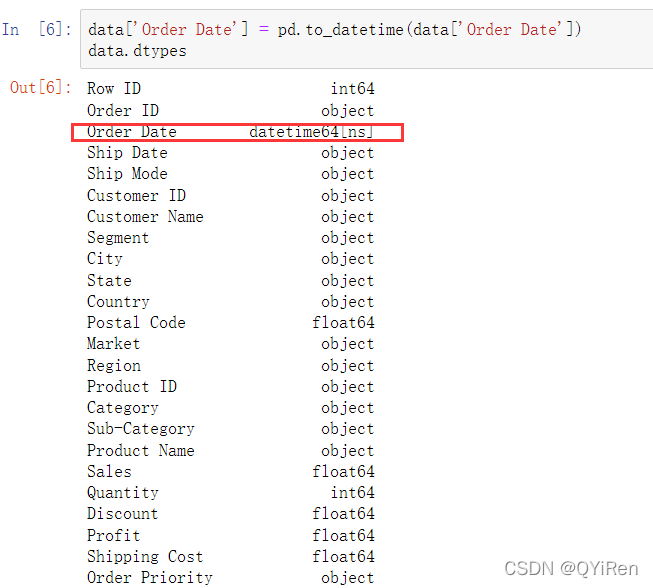Click the 'State' row label
This screenshot has height=588, width=653.
tap(109, 280)
